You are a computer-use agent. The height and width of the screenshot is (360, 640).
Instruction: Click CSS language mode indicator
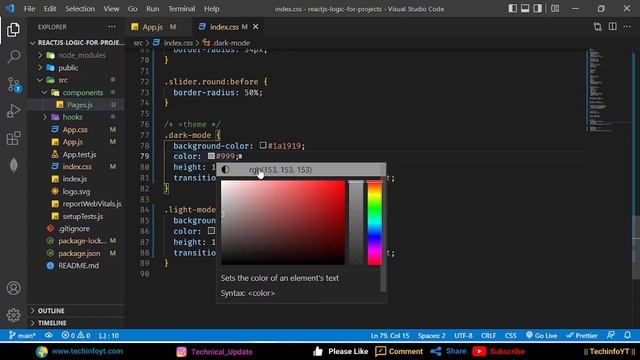pyautogui.click(x=511, y=336)
